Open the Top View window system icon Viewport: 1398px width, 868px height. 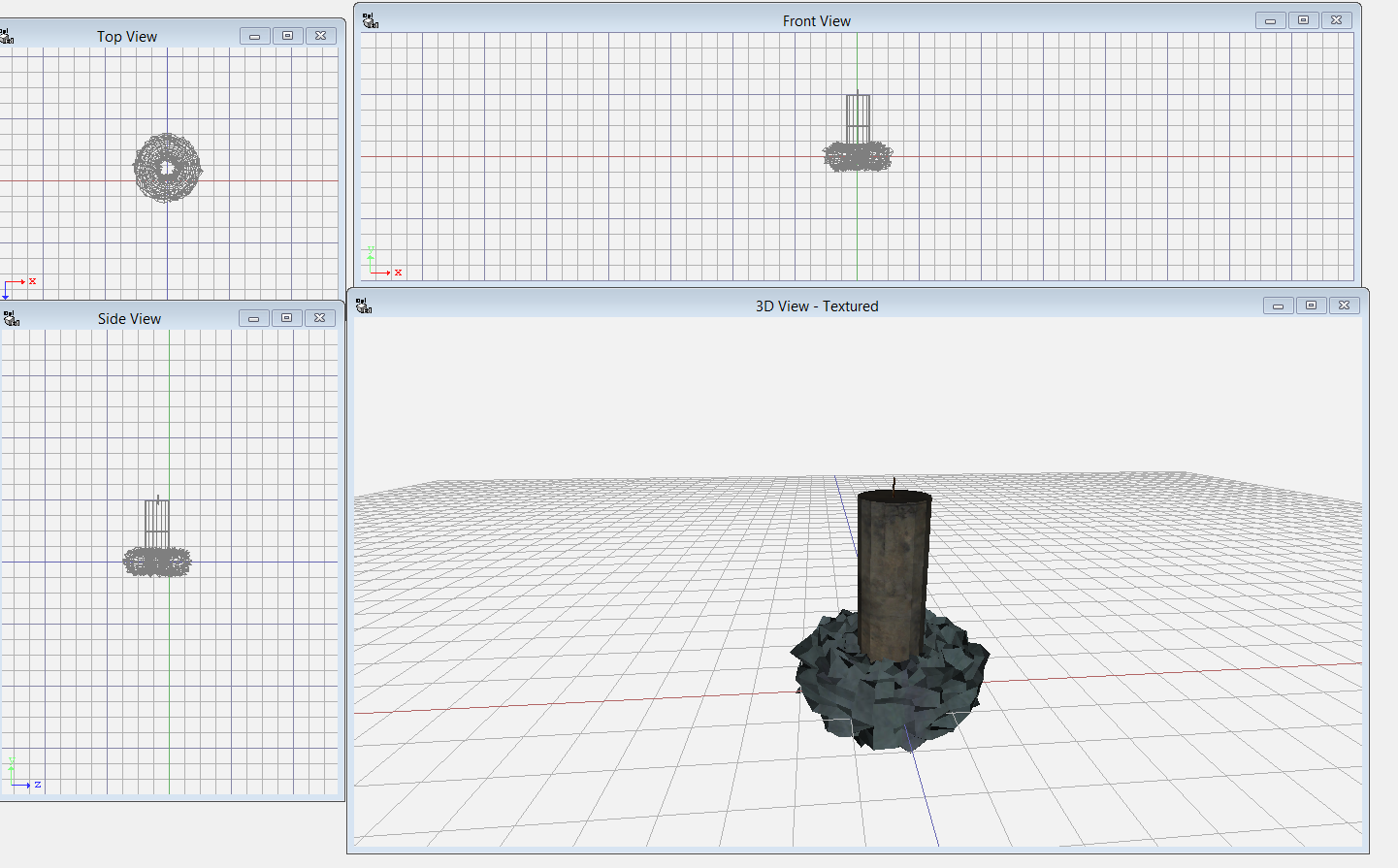[7, 36]
